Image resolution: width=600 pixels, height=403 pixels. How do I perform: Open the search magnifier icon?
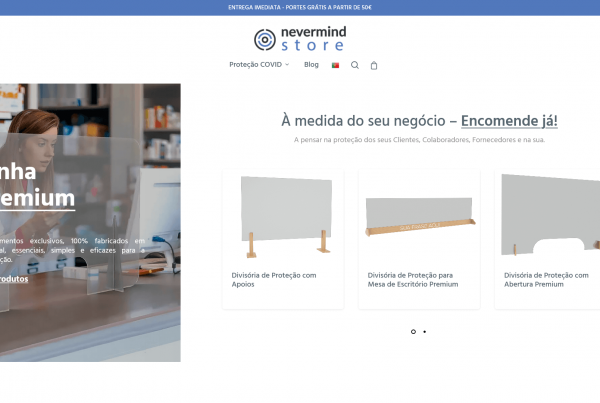tap(355, 65)
